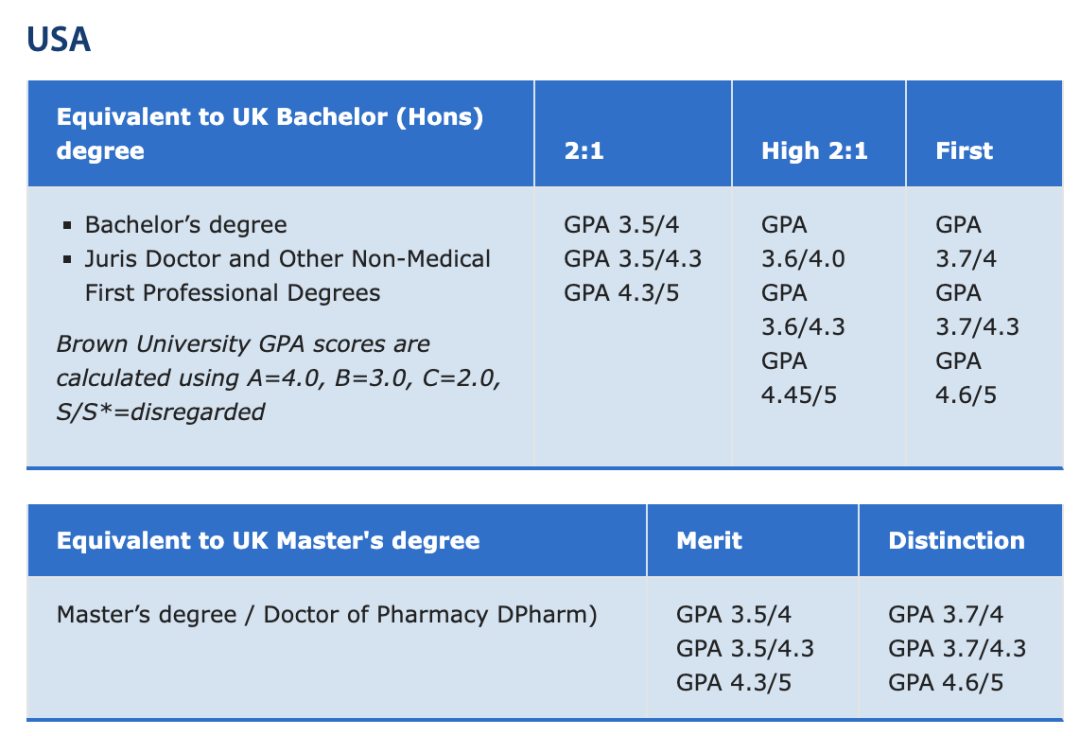Screen dimensions: 1080x736
Task: Click GPA 3.5/4 in the 2:1 column
Action: pos(621,225)
